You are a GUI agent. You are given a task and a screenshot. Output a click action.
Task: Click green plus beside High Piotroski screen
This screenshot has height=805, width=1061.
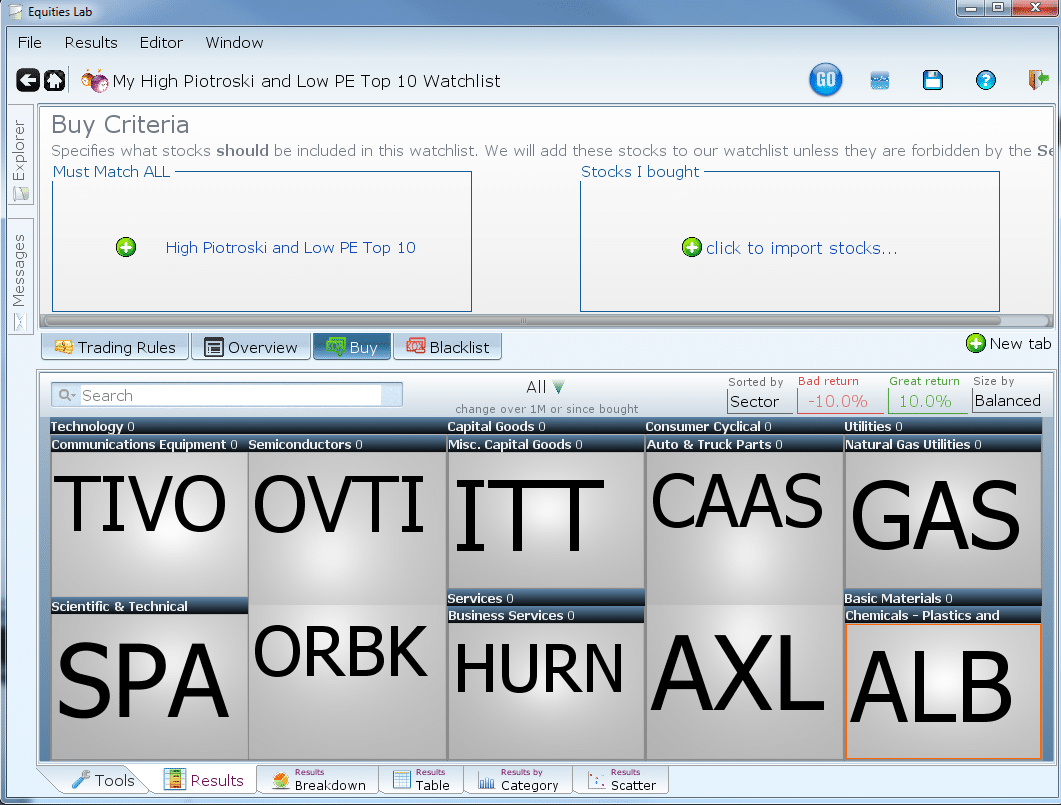tap(126, 247)
